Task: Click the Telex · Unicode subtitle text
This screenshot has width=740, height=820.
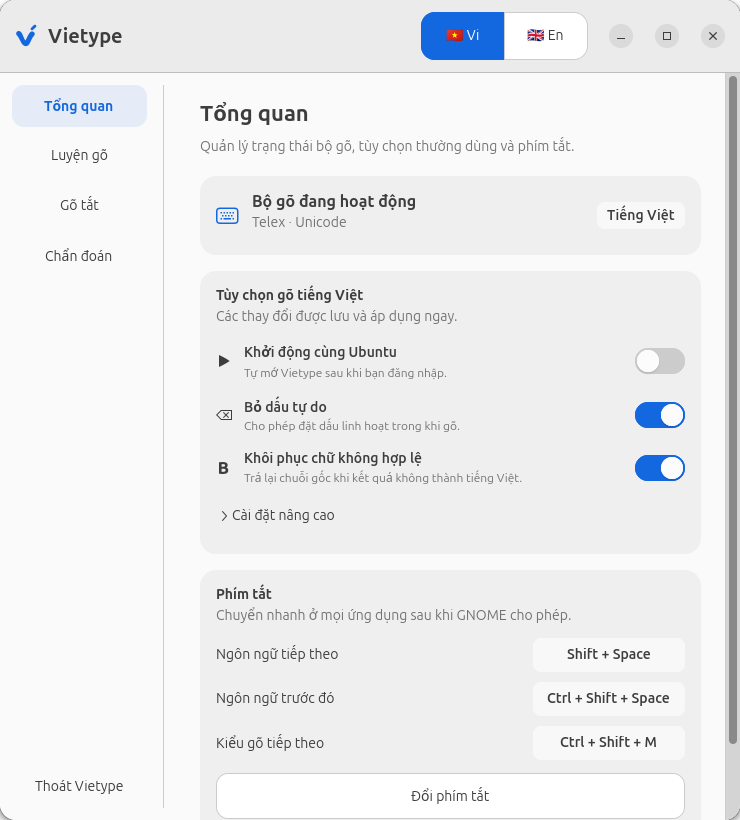Action: [299, 222]
